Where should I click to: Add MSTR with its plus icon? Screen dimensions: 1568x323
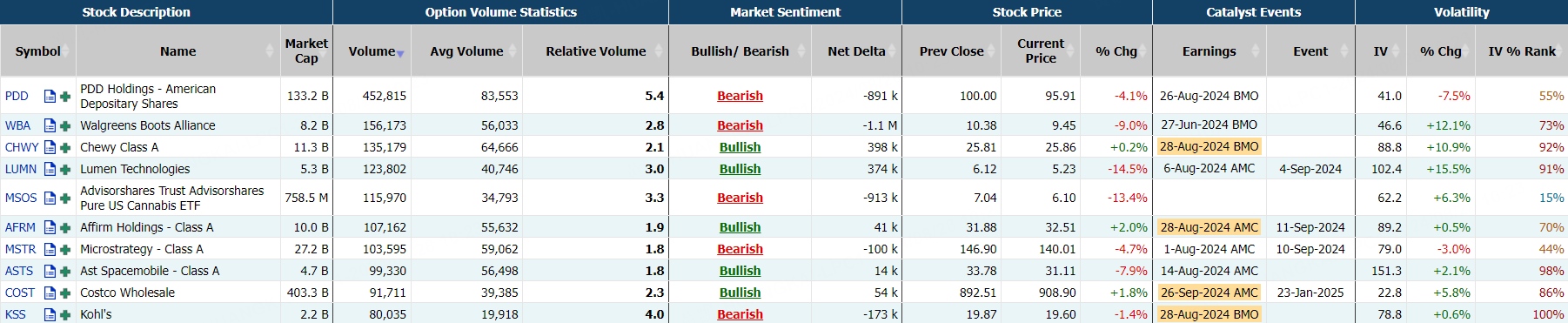click(65, 249)
